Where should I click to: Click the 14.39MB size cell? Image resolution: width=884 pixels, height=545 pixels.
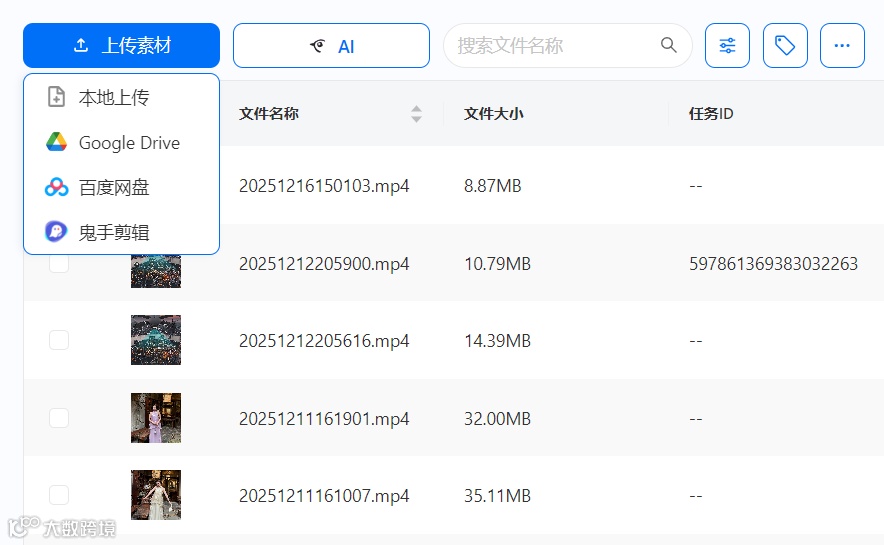tap(497, 341)
